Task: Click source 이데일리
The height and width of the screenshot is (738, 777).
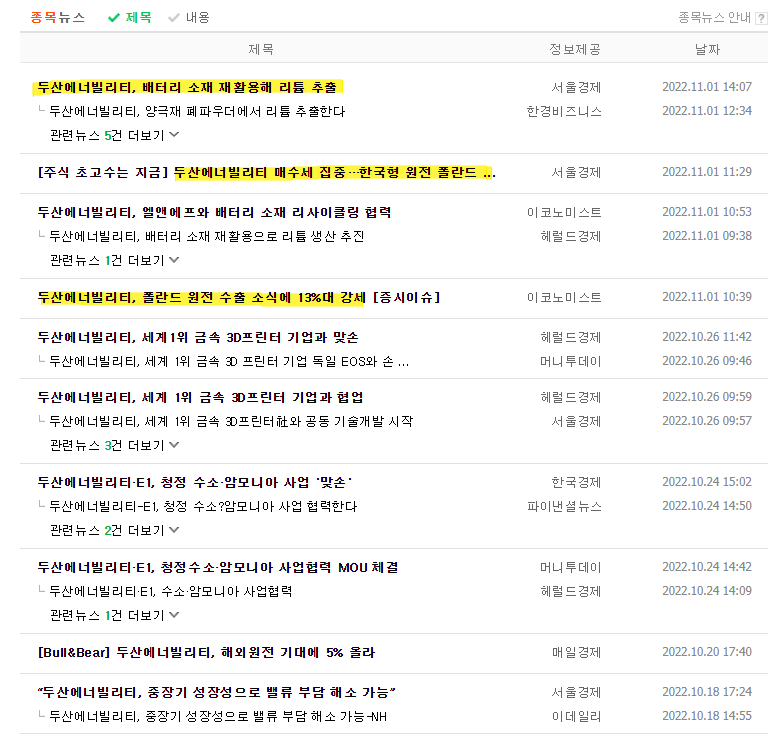Action: tap(577, 717)
